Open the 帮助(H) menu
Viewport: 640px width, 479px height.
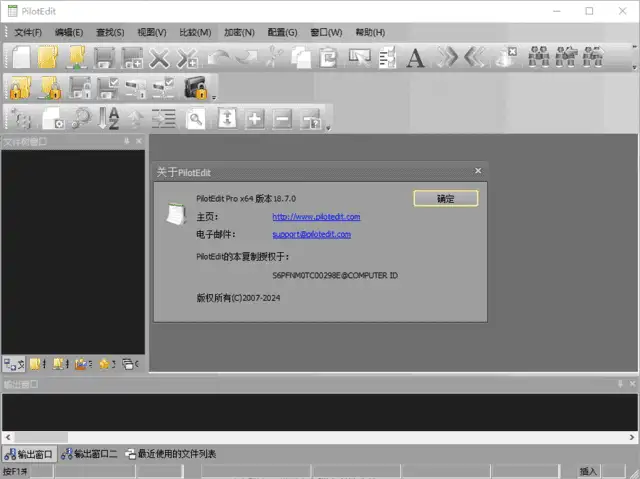[x=370, y=33]
